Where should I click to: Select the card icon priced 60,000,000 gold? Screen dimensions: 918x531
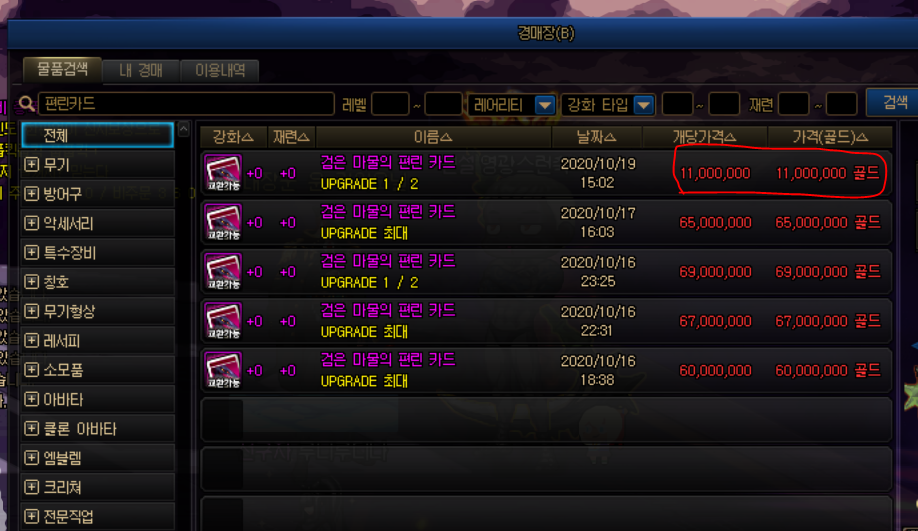[223, 370]
